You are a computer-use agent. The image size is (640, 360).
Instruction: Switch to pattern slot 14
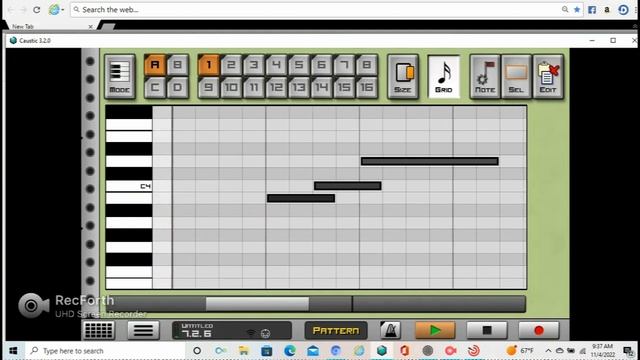(321, 87)
